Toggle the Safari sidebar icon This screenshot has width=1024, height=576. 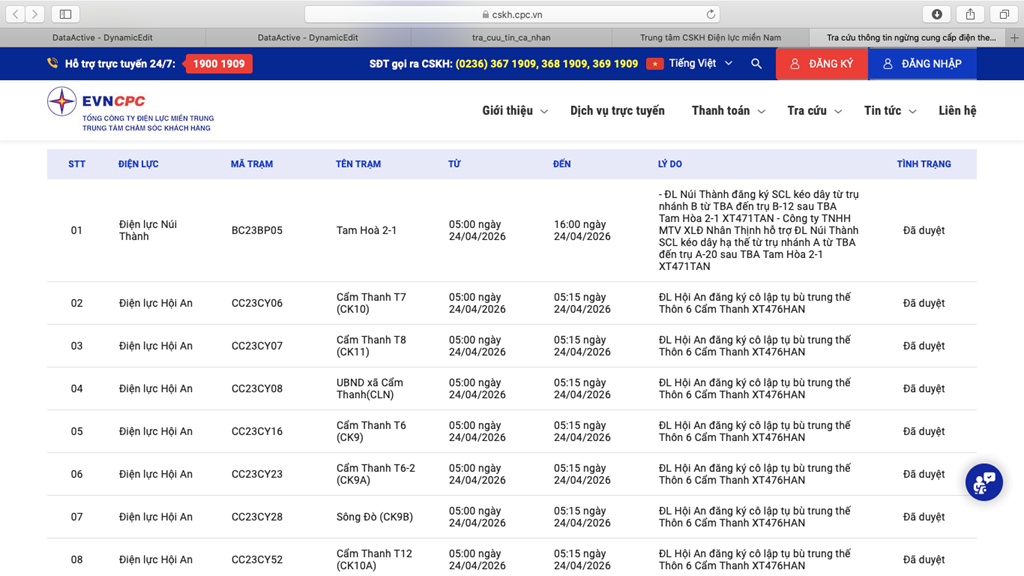pyautogui.click(x=66, y=14)
